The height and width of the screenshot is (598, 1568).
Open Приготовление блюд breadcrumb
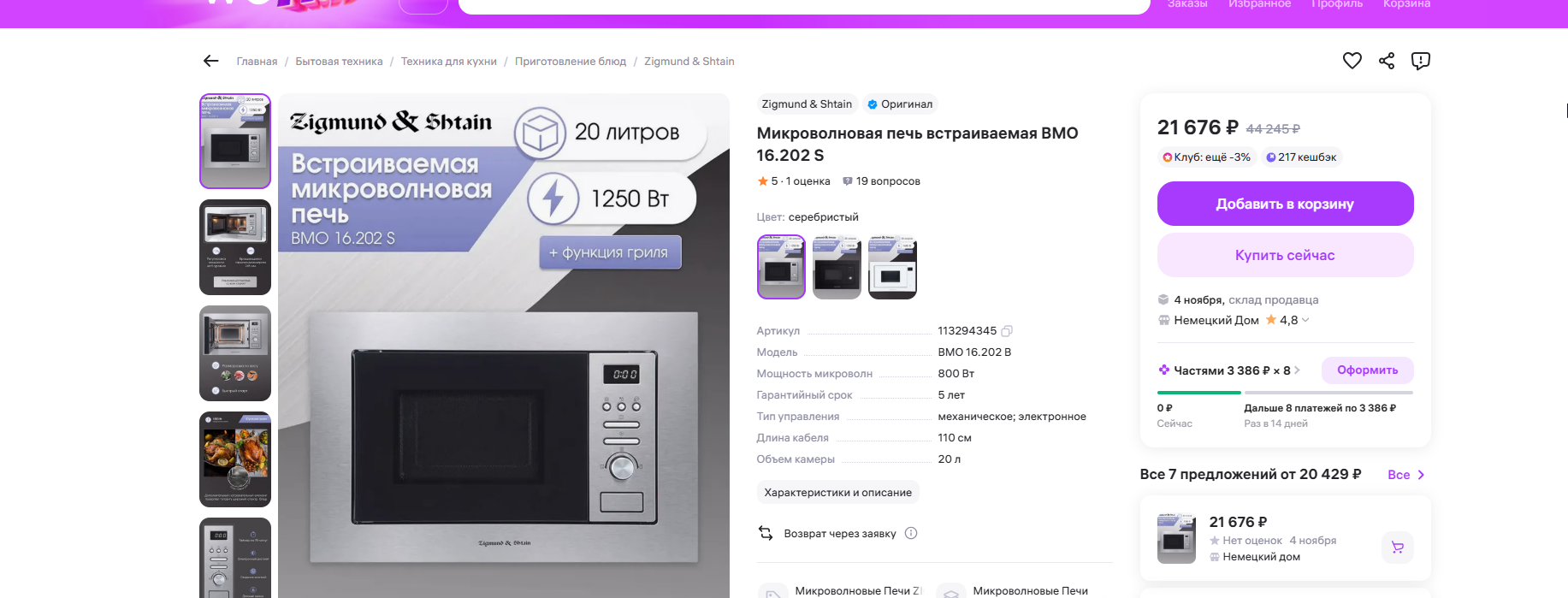[x=571, y=62]
